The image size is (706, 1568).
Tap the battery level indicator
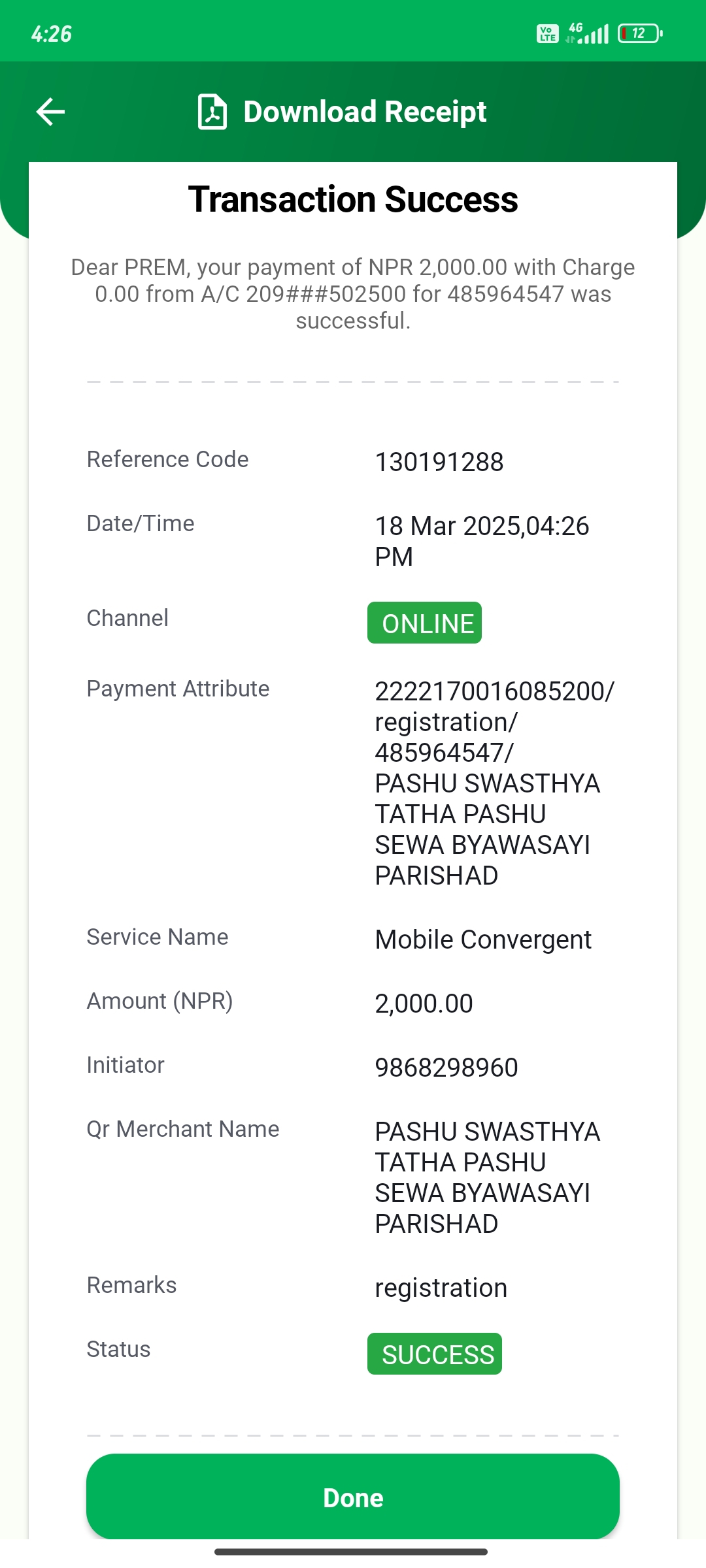click(x=640, y=33)
